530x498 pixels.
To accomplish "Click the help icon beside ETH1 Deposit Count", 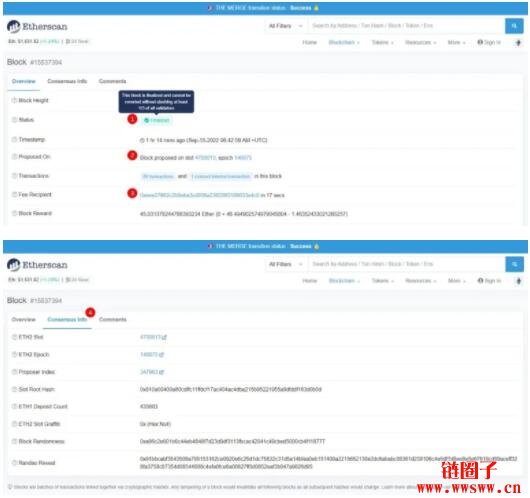I will coord(14,407).
